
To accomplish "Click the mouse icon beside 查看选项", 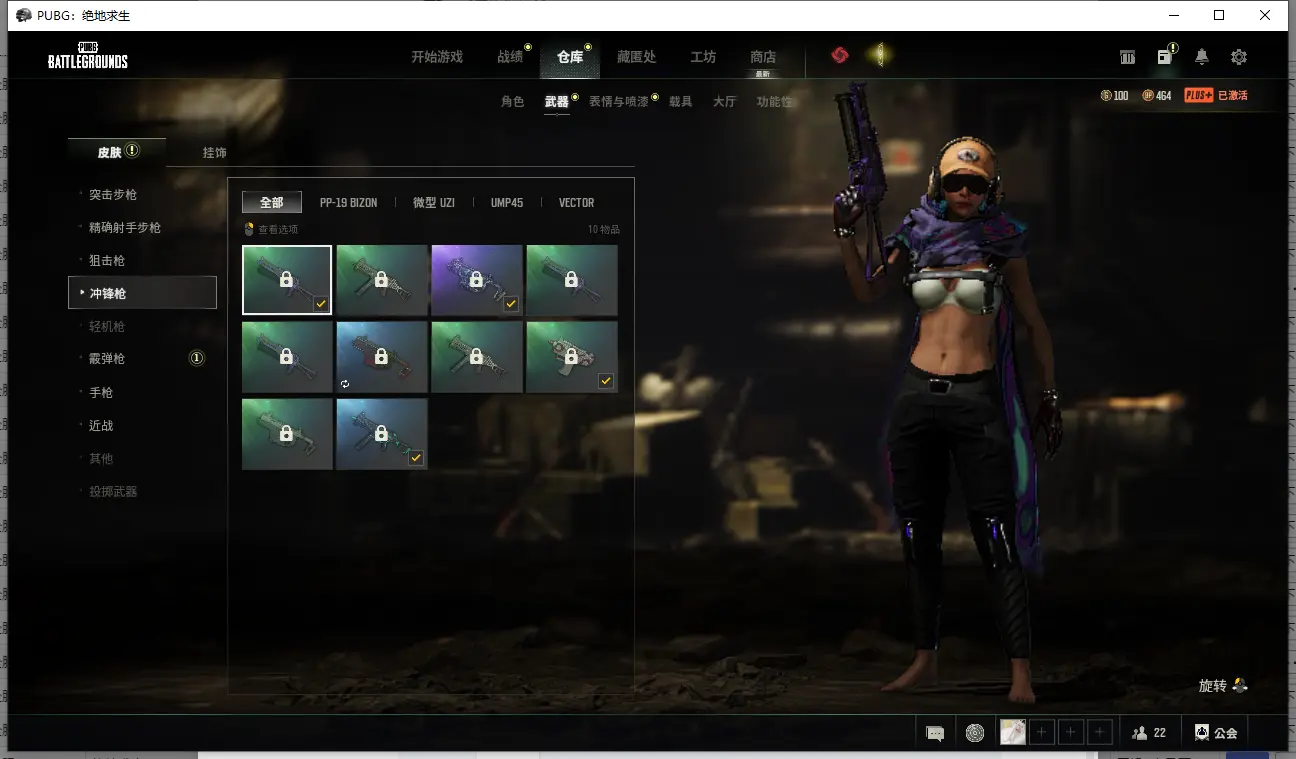I will (x=249, y=229).
